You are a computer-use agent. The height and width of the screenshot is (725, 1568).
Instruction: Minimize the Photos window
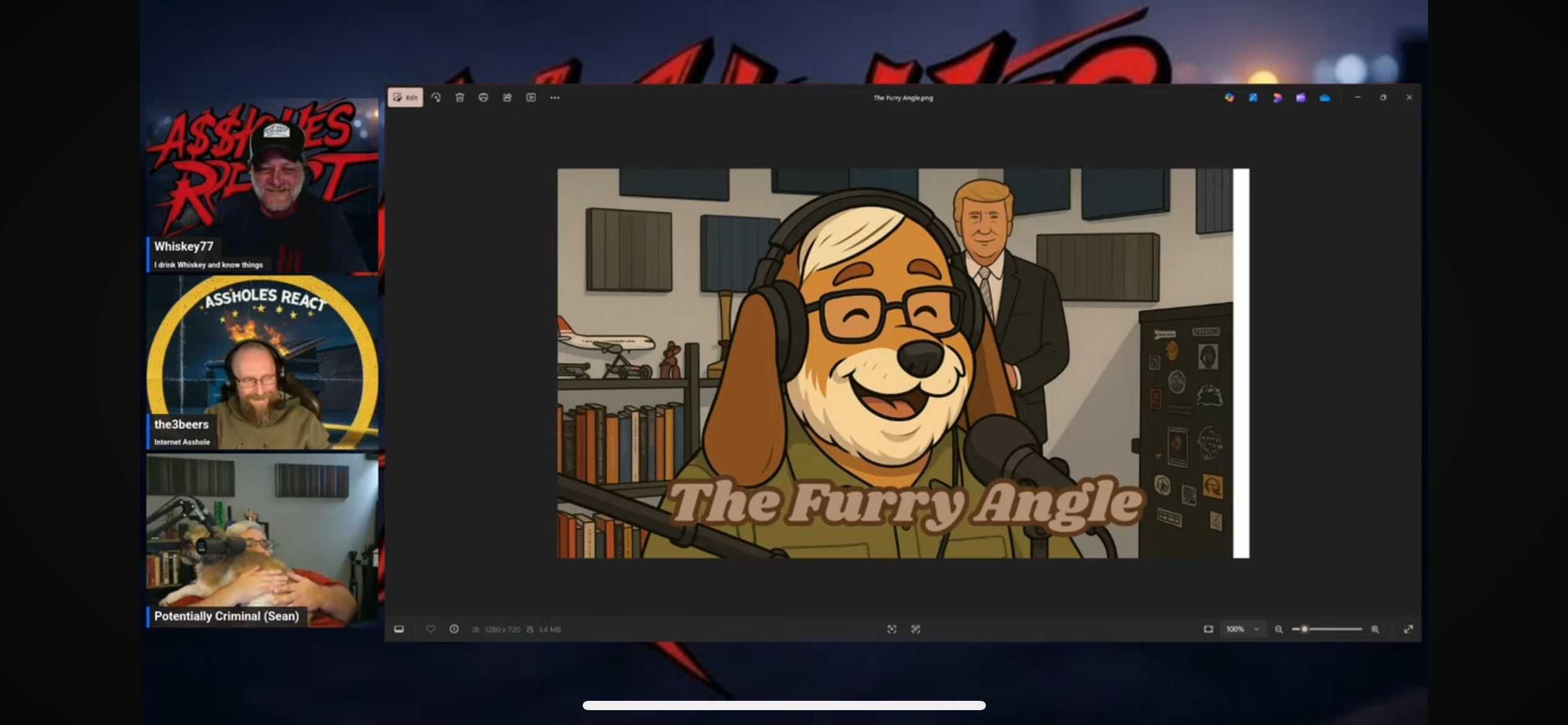point(1357,97)
